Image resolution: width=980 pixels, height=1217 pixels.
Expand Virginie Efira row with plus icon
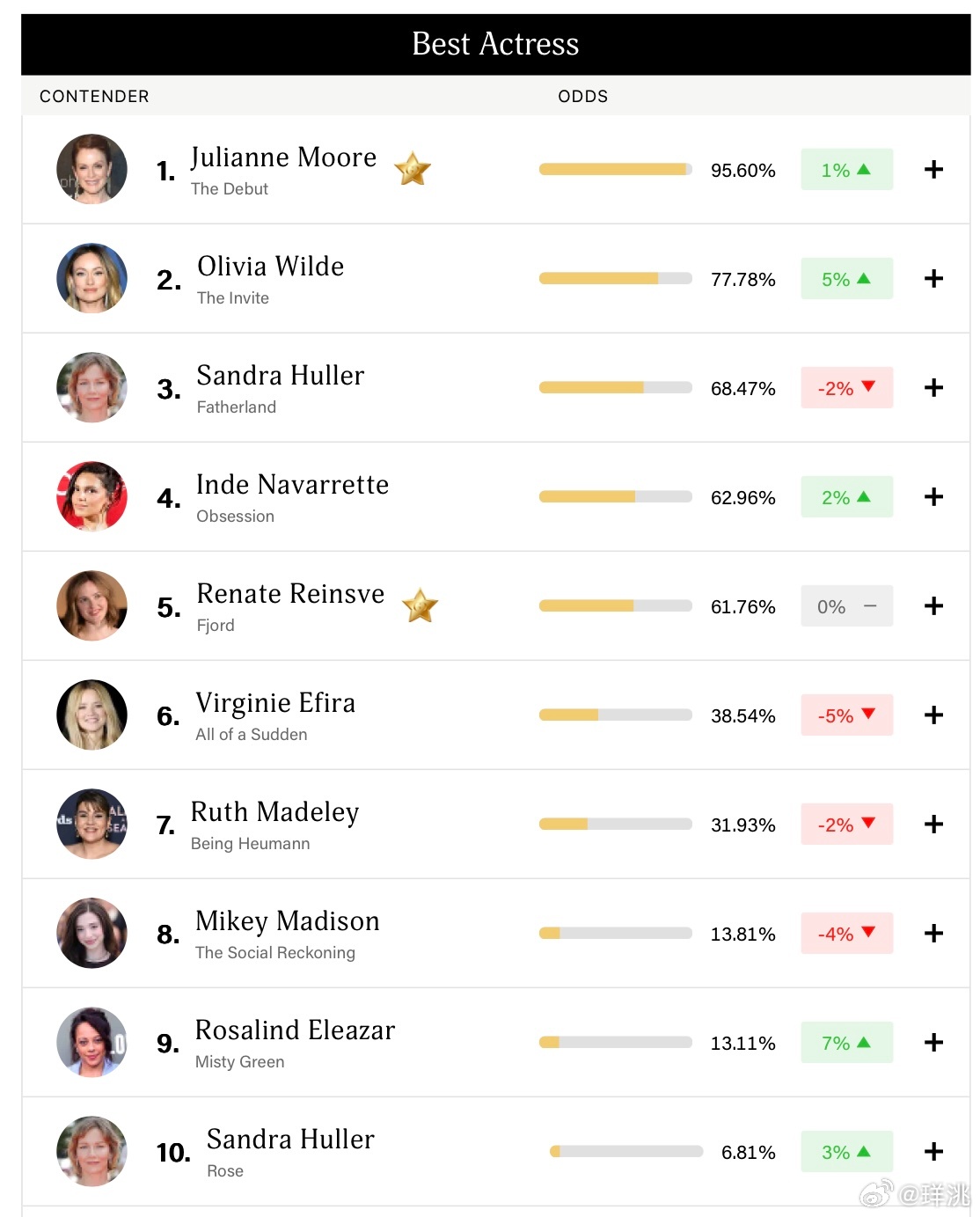click(x=933, y=715)
